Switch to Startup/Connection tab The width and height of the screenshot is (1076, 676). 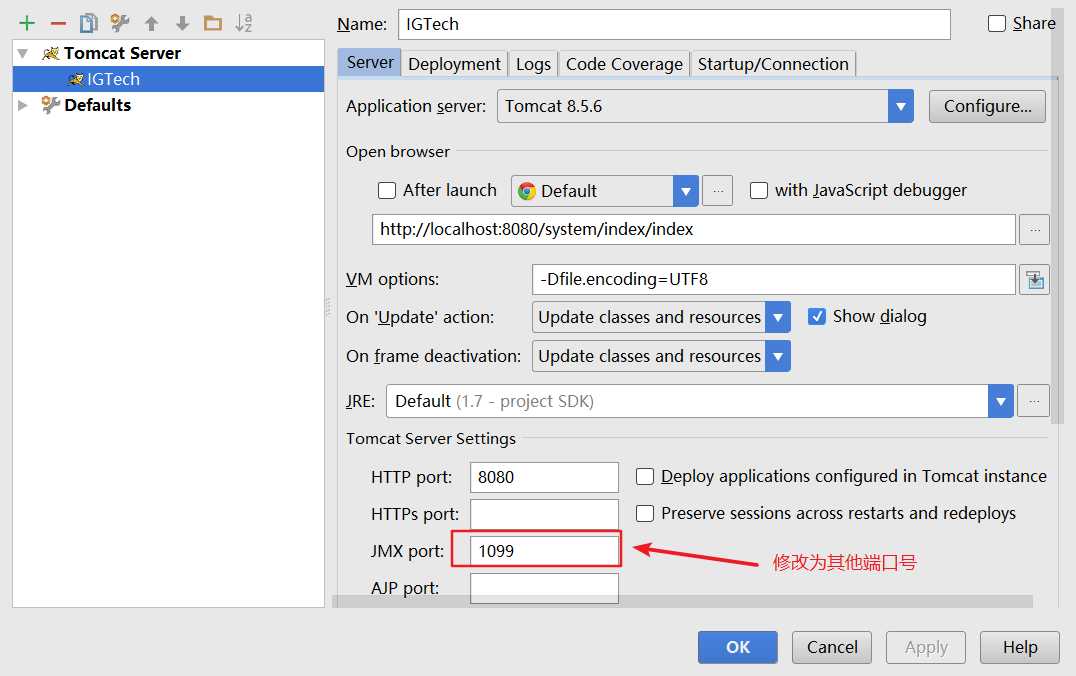click(x=773, y=64)
